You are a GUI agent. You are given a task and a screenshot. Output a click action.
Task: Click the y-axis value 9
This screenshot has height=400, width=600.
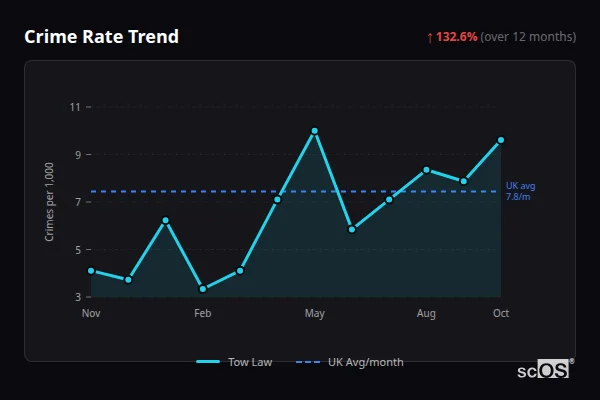pyautogui.click(x=78, y=155)
